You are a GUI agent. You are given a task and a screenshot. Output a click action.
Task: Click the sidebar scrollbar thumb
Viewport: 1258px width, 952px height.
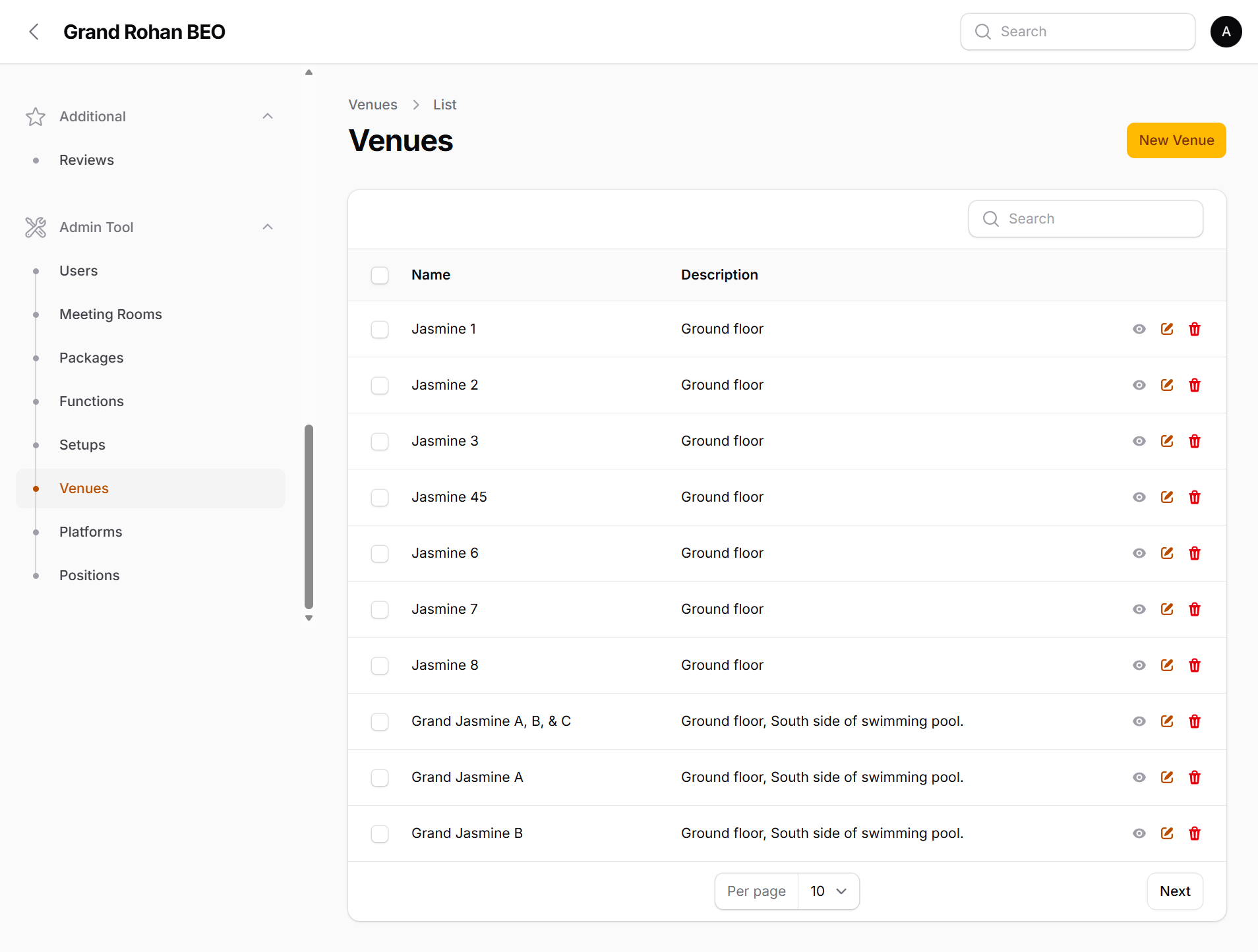(309, 517)
